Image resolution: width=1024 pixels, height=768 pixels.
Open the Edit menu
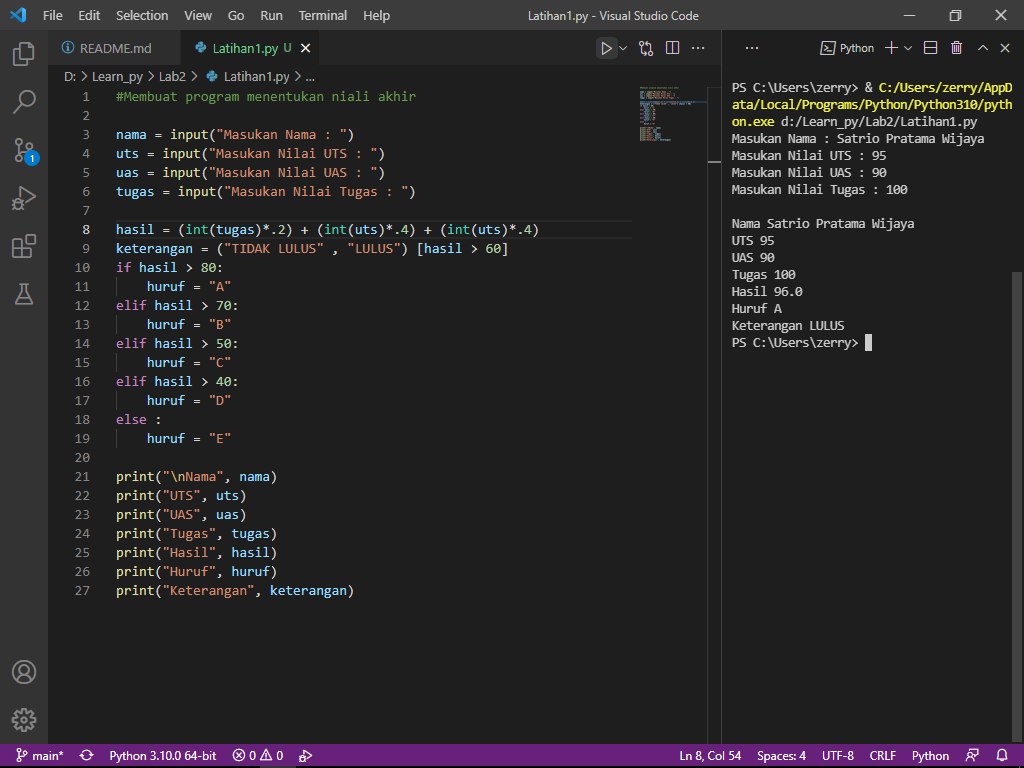[x=89, y=16]
